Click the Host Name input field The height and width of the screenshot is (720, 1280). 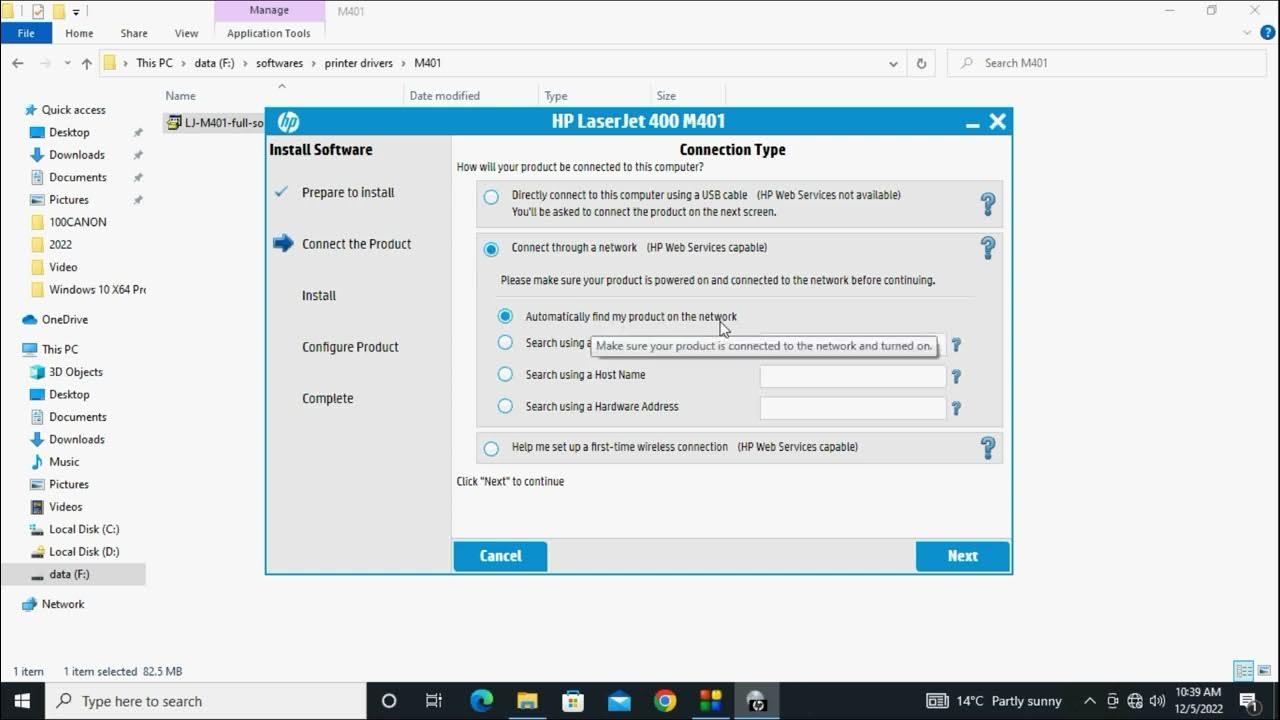853,376
